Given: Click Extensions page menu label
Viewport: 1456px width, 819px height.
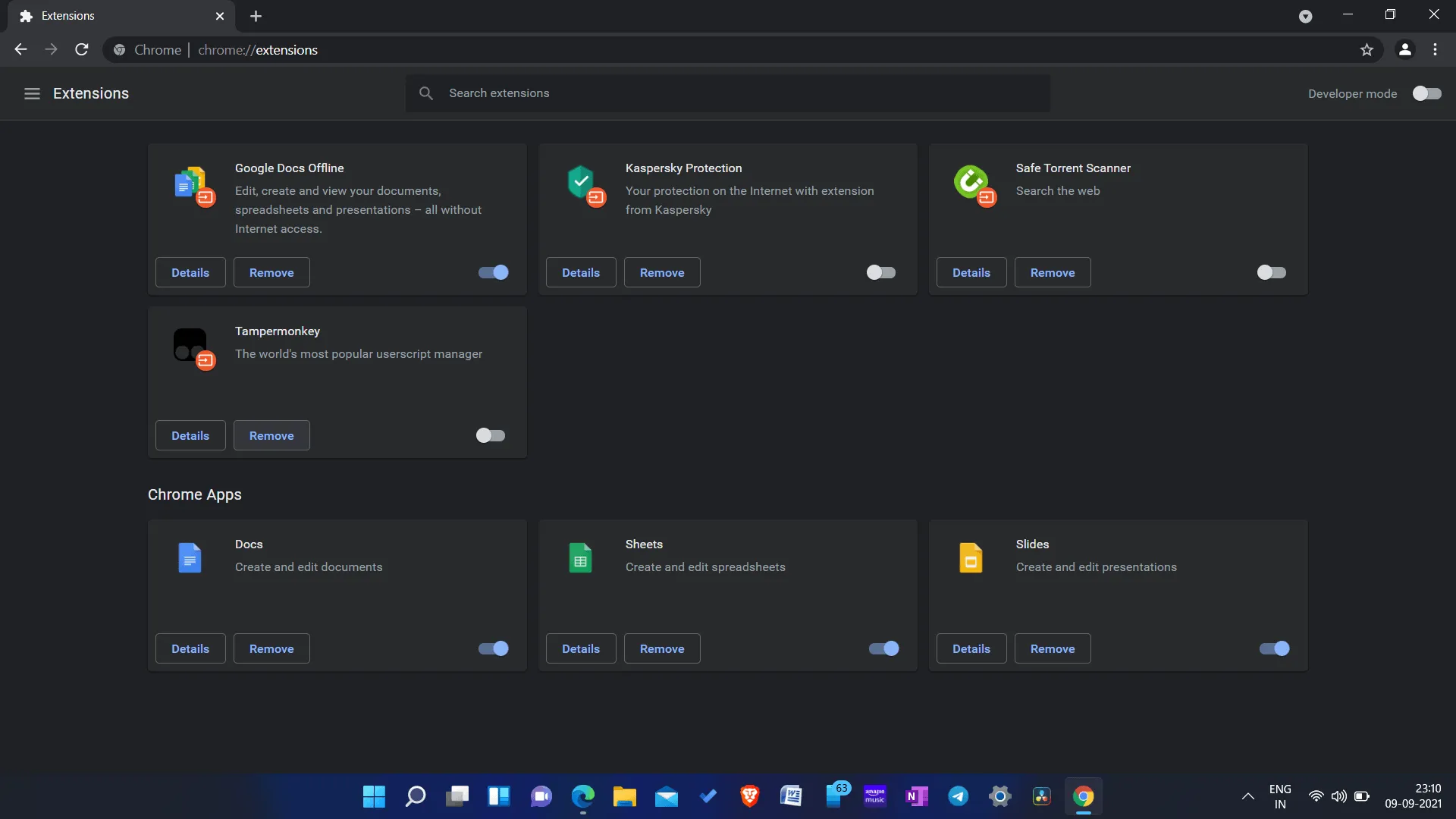Looking at the screenshot, I should (x=90, y=93).
